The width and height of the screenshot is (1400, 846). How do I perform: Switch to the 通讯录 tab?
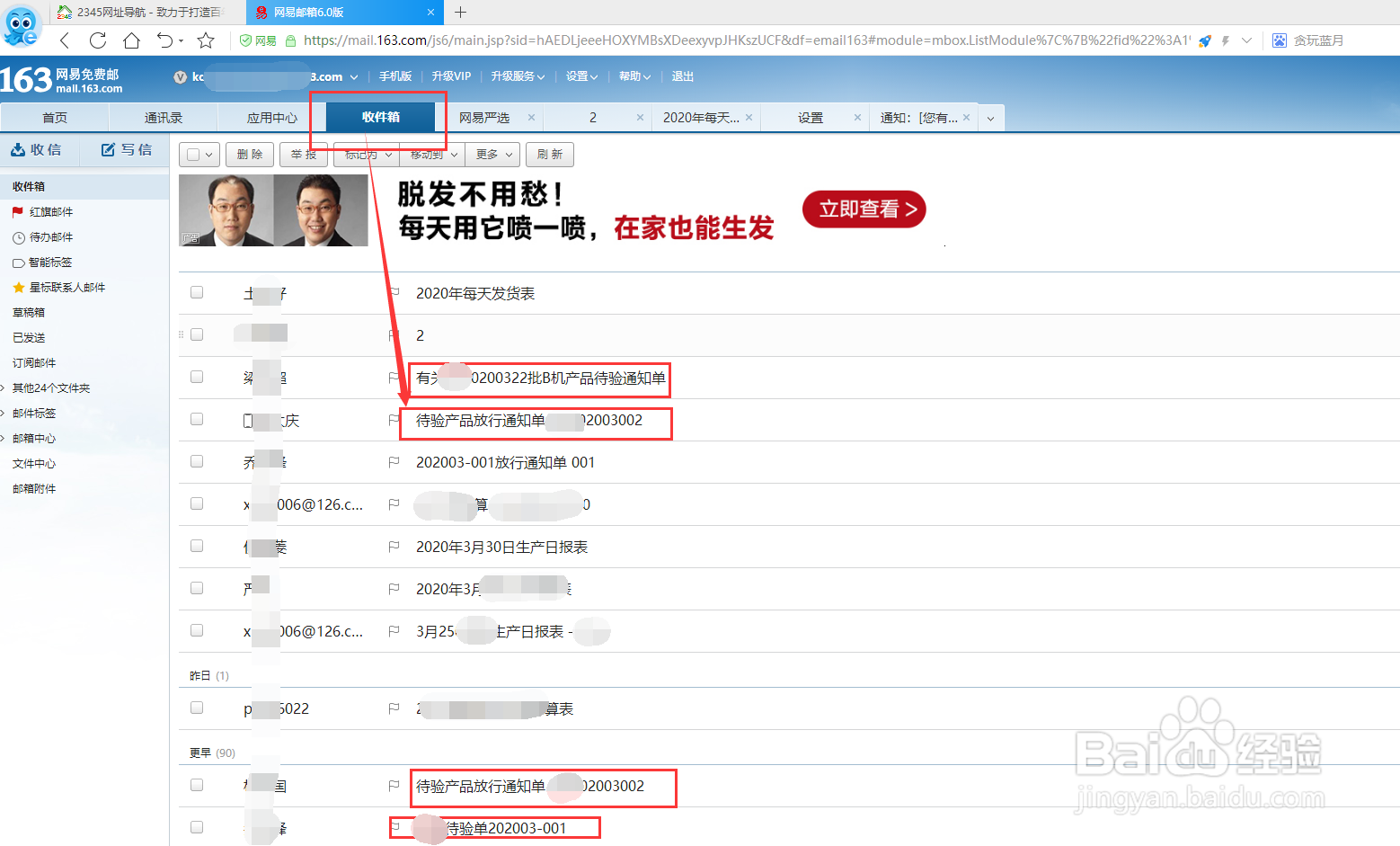[164, 118]
